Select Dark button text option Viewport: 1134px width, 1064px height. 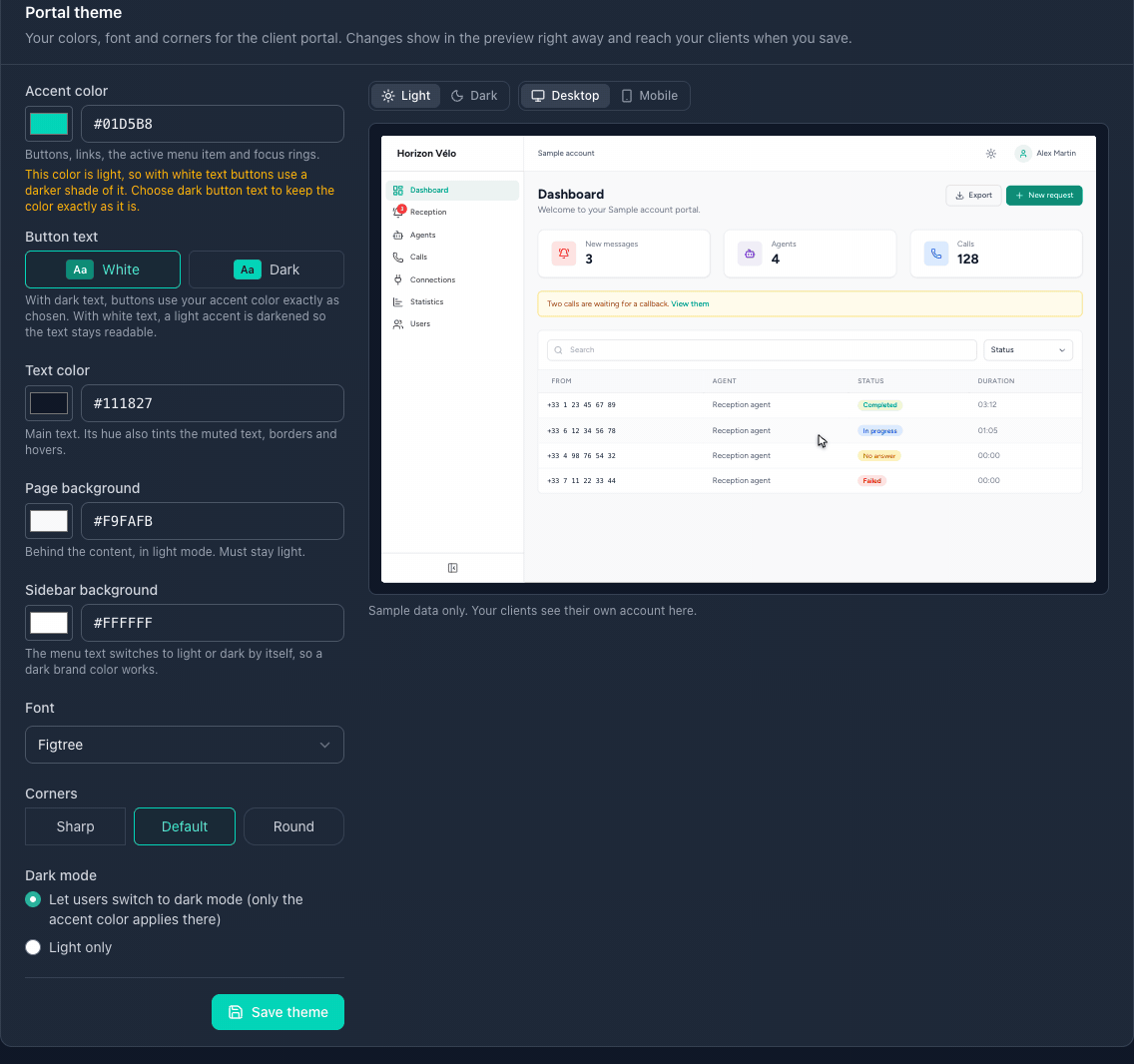267,269
